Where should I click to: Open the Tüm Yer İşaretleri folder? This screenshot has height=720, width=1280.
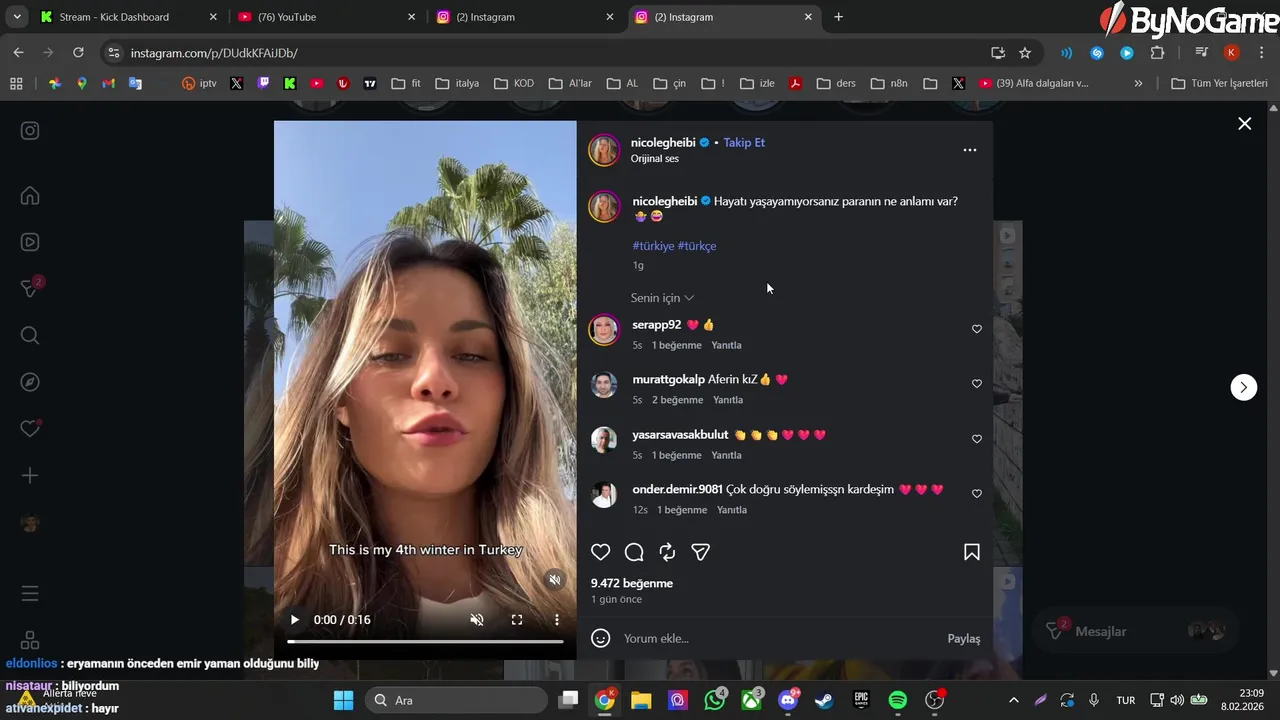(x=1219, y=83)
